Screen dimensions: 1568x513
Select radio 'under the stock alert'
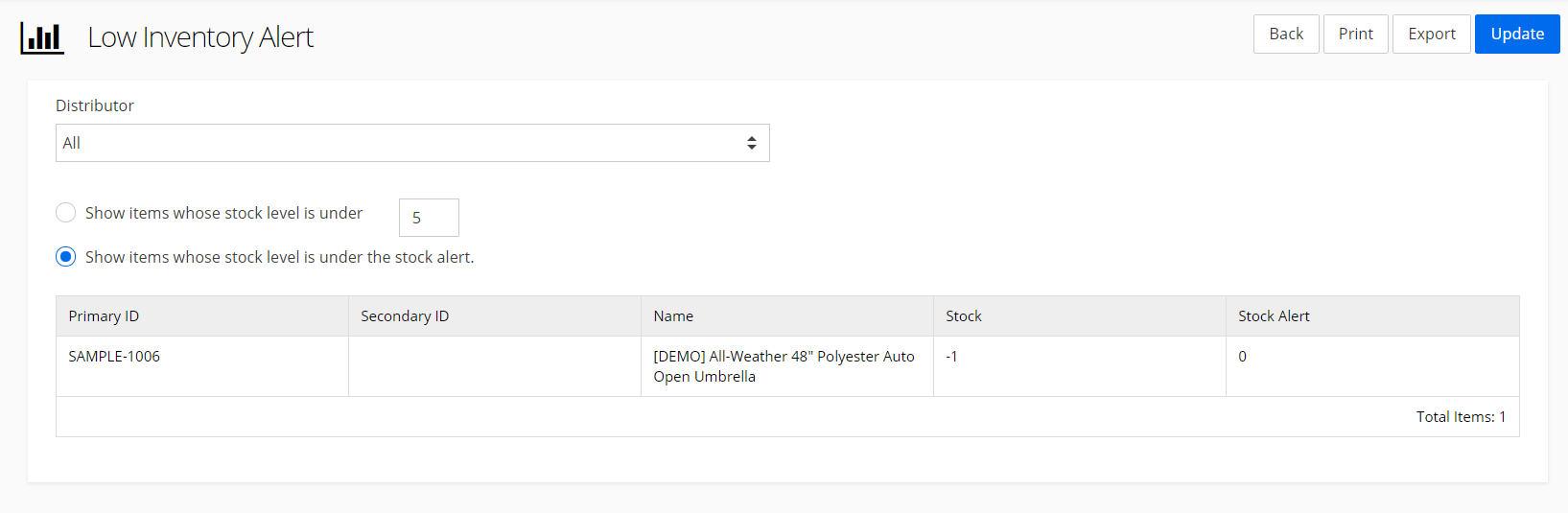coord(65,257)
